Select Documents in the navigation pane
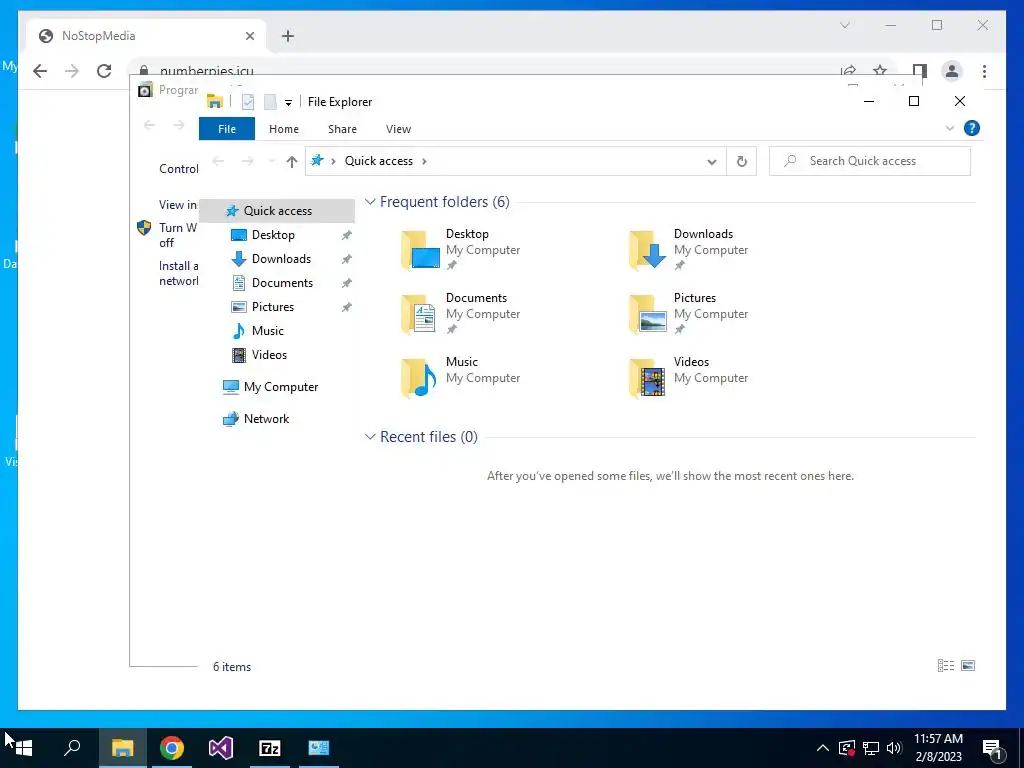Viewport: 1024px width, 768px height. (282, 283)
